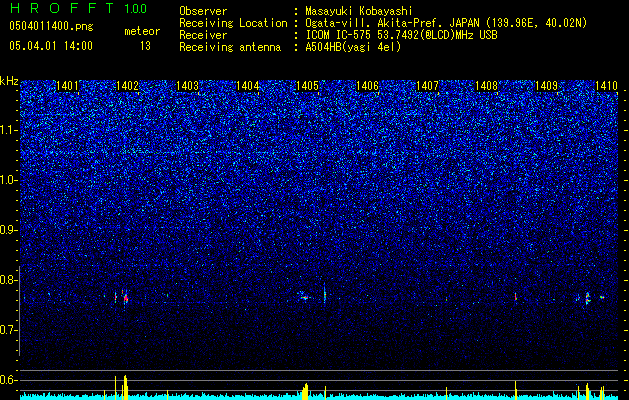Click the meteor echo just after 1402

[125, 298]
